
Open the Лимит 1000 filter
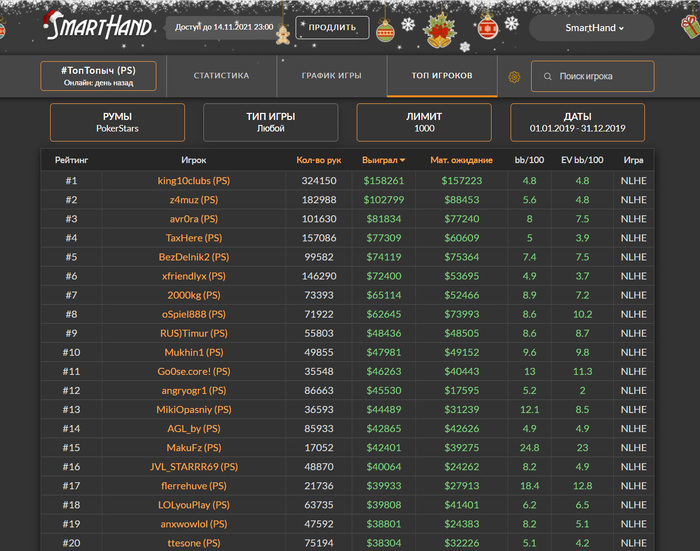424,122
